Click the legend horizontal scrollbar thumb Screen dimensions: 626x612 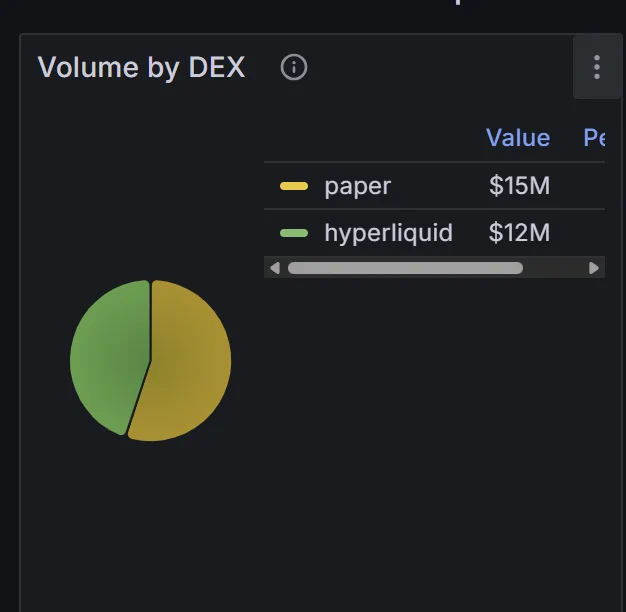(x=405, y=268)
